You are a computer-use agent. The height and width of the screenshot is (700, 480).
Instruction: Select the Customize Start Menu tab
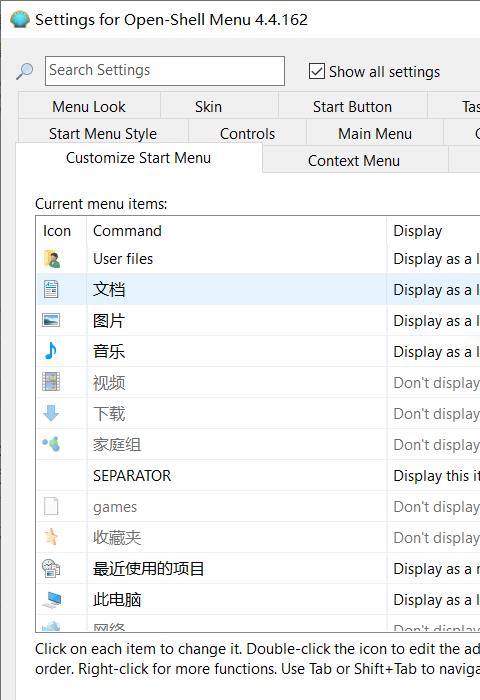[x=138, y=158]
